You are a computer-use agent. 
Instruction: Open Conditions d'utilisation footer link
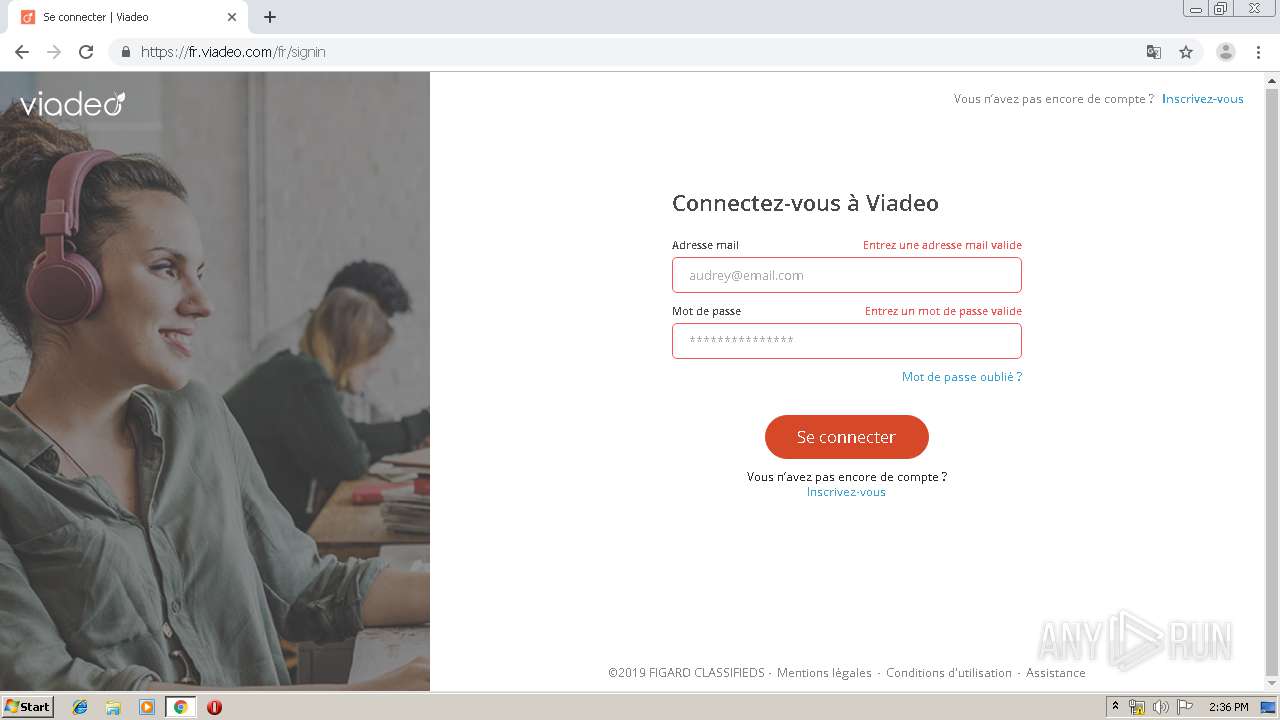coord(949,673)
